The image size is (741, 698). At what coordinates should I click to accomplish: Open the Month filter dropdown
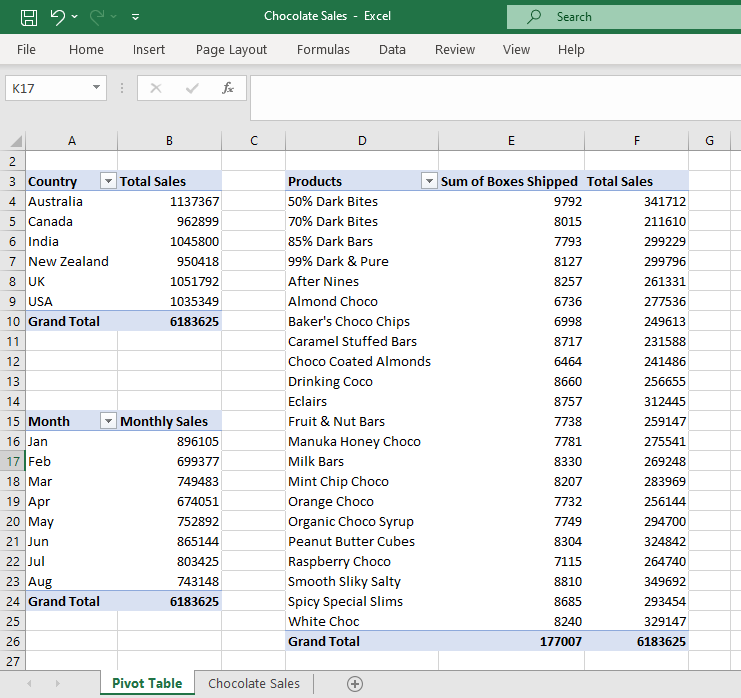pos(108,421)
